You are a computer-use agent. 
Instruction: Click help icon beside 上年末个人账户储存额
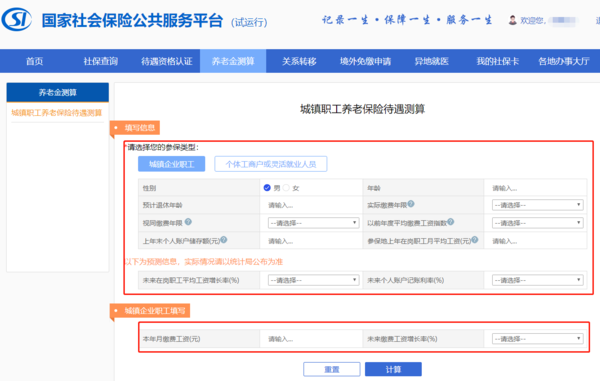224,239
